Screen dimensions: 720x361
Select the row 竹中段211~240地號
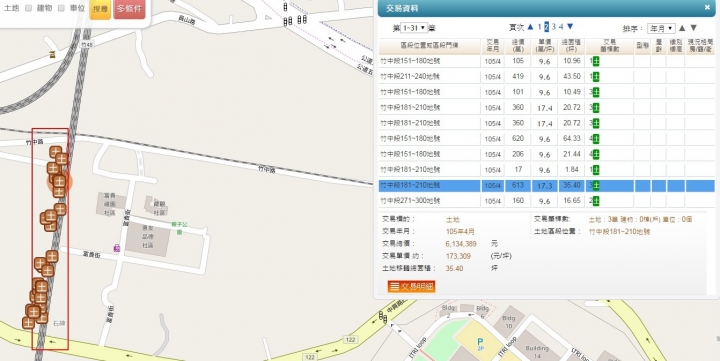546,77
